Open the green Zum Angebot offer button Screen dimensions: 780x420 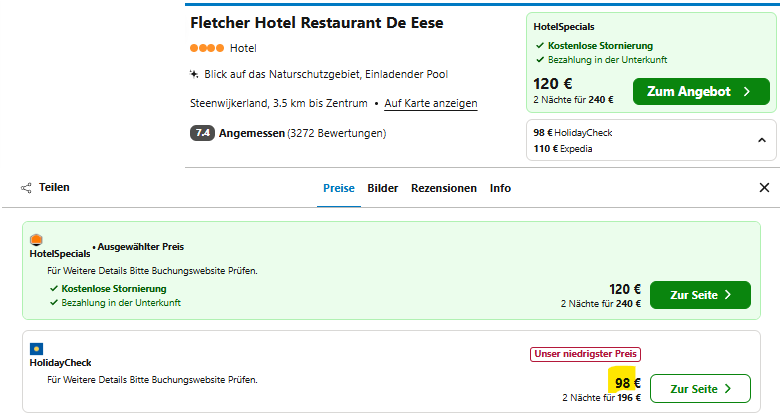click(x=701, y=92)
